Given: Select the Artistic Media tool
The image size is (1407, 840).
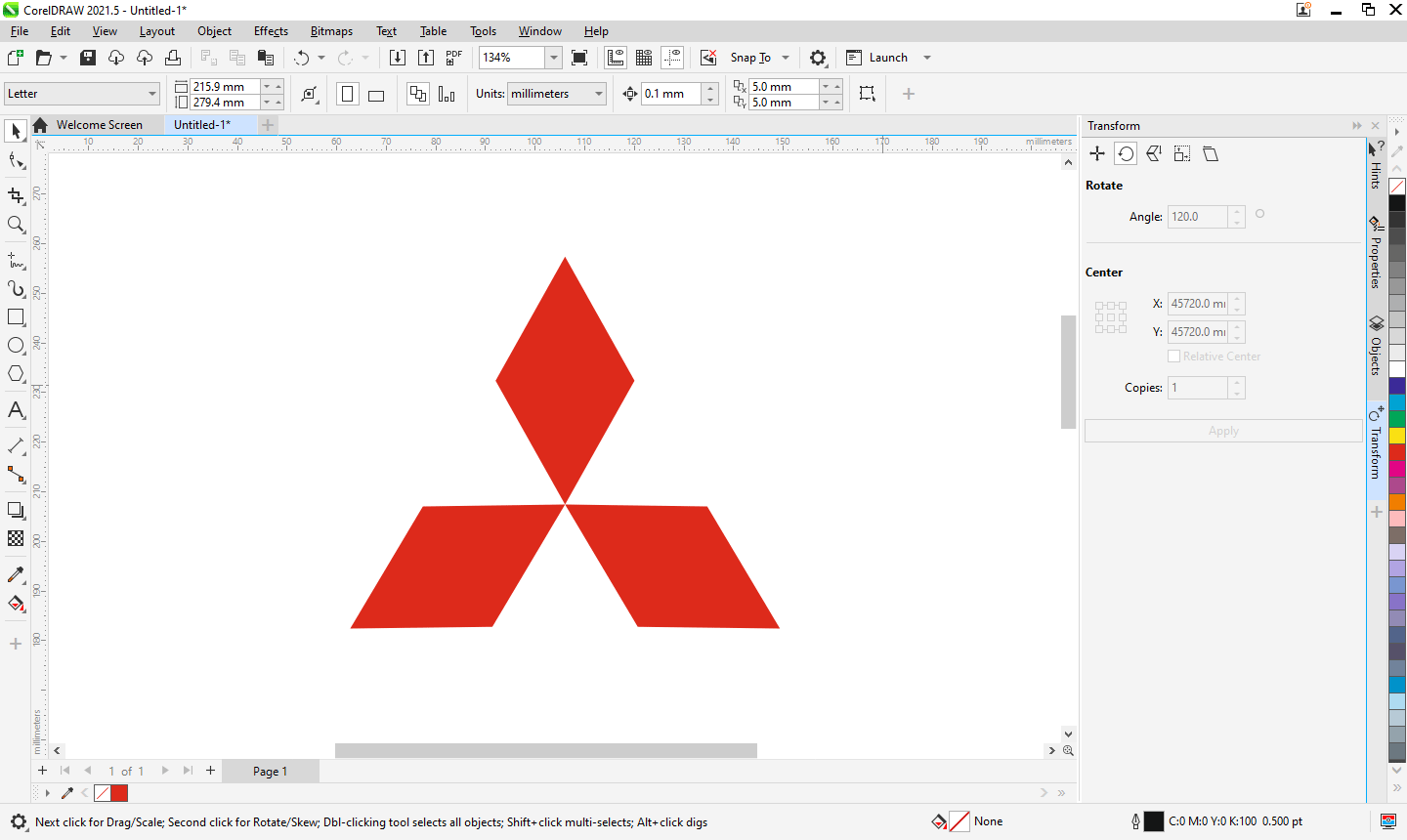Looking at the screenshot, I should (x=16, y=289).
